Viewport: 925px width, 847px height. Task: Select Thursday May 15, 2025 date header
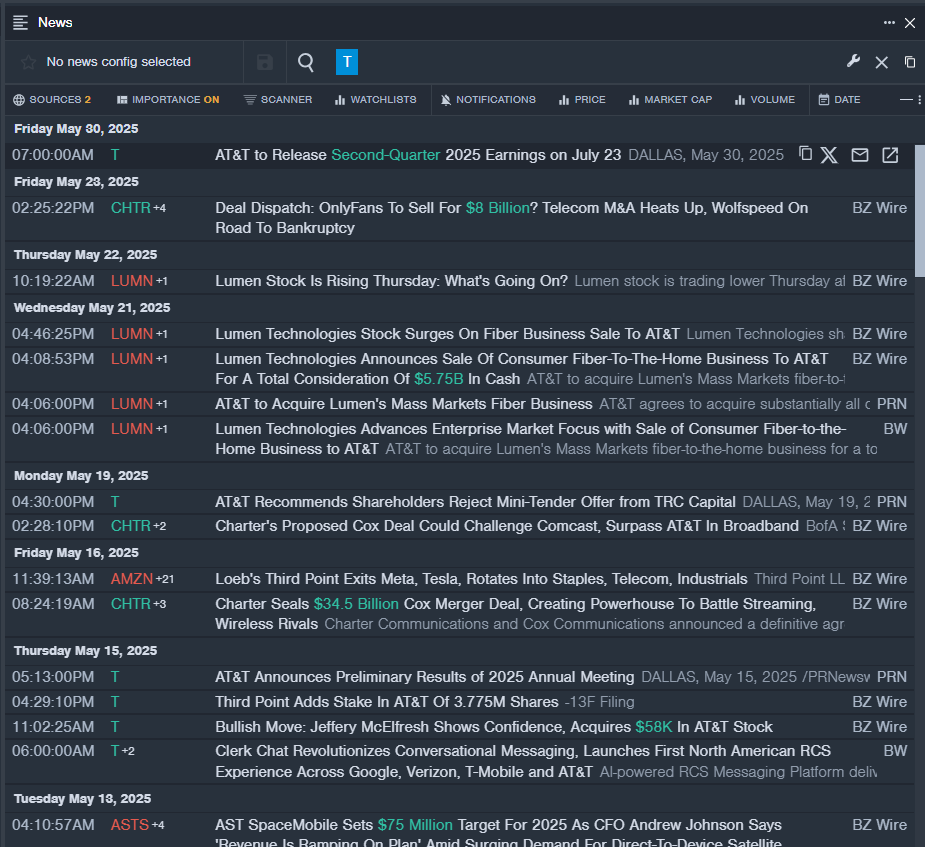point(86,651)
